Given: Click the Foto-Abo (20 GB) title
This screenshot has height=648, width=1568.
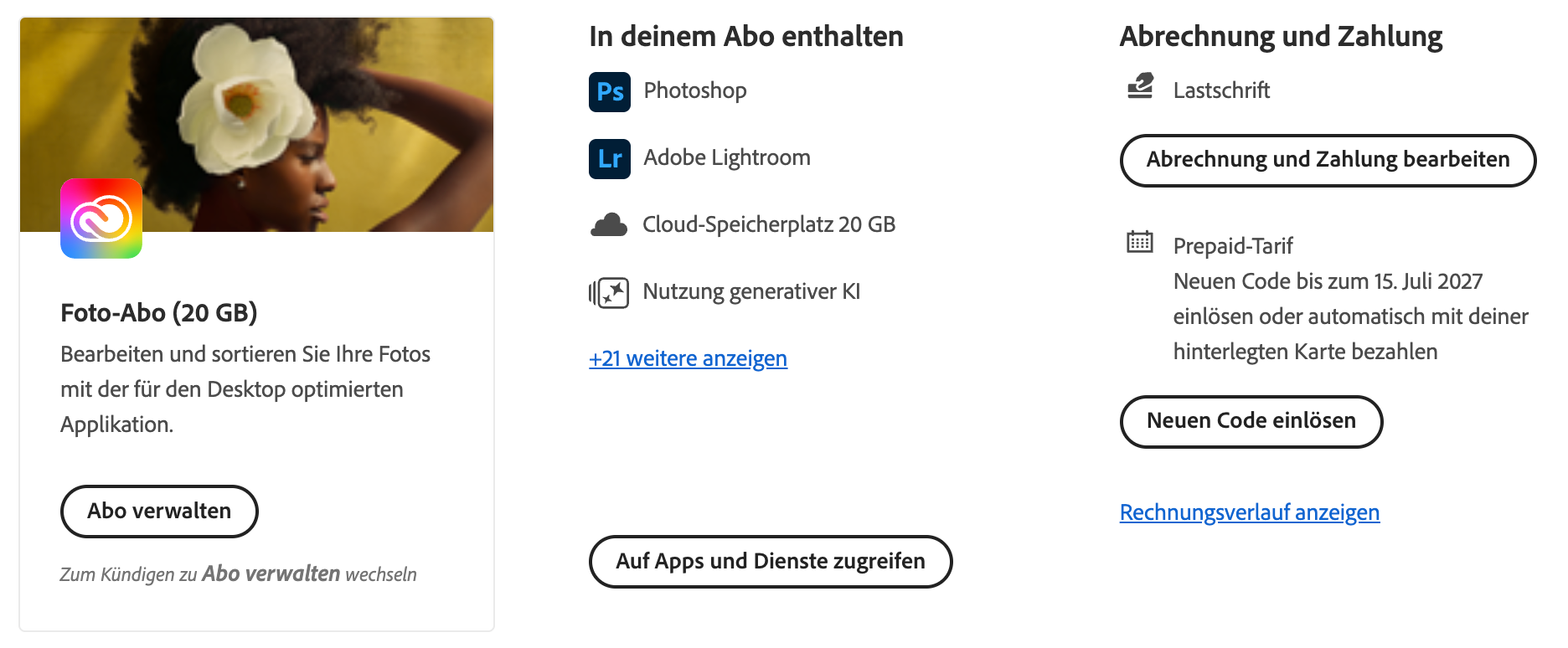Looking at the screenshot, I should point(159,313).
